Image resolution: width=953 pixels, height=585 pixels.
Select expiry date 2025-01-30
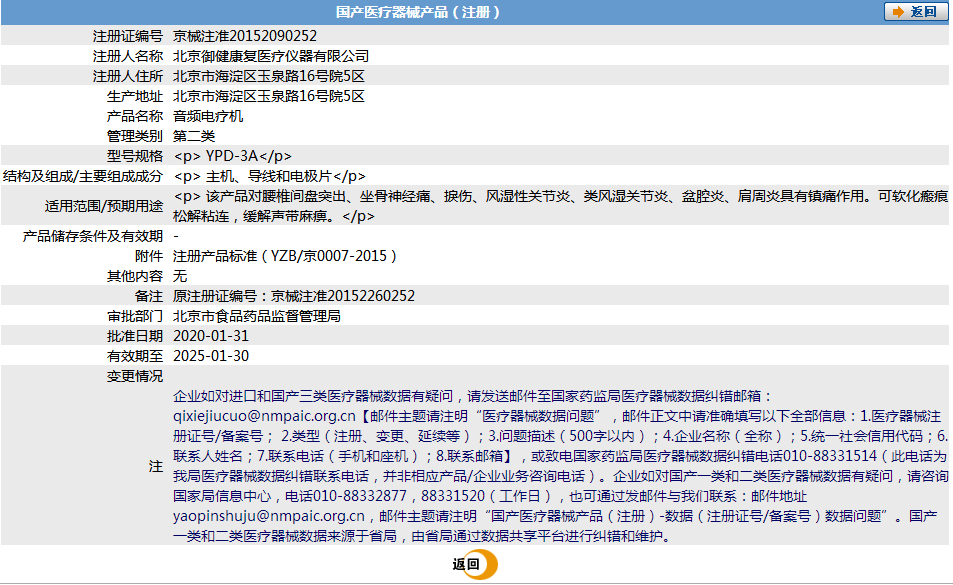211,356
